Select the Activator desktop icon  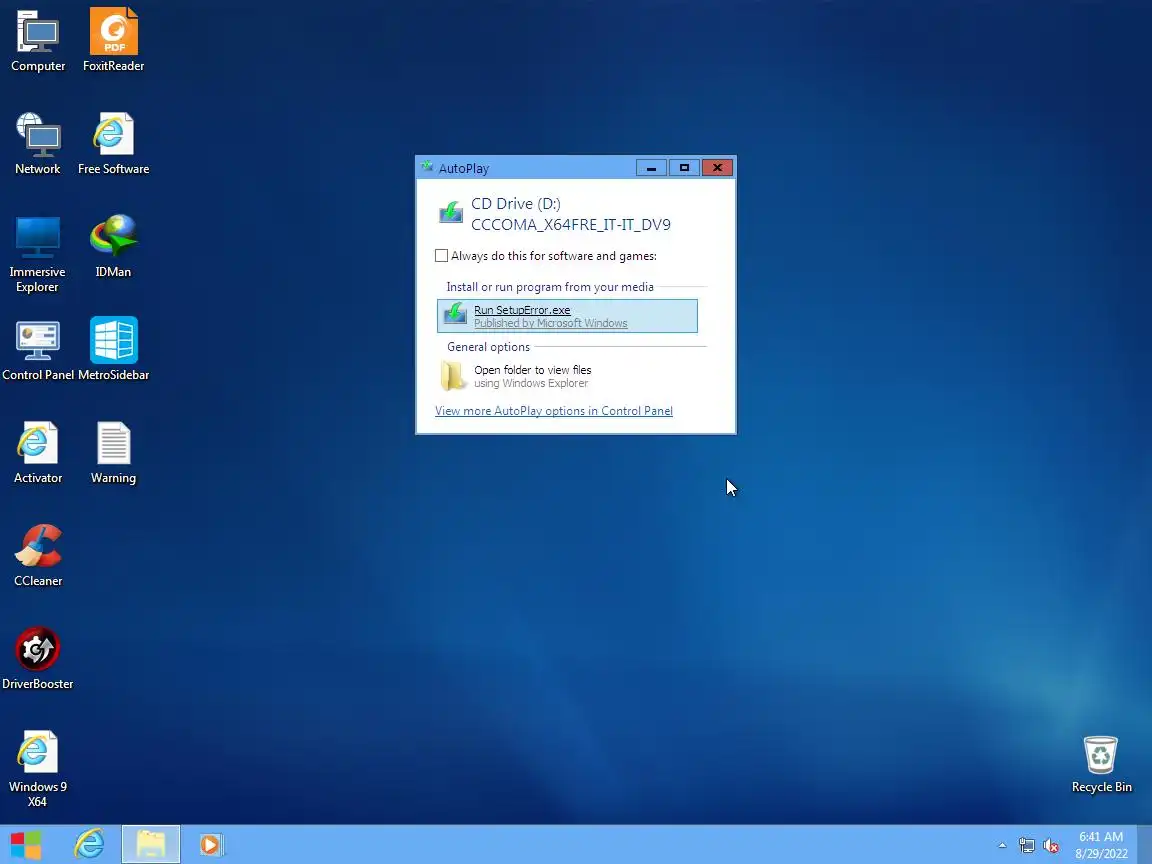pos(38,453)
